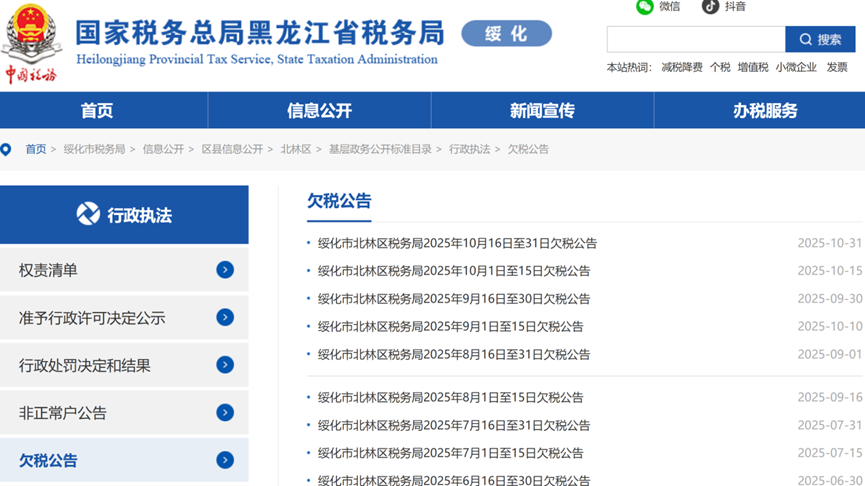The width and height of the screenshot is (865, 486).
Task: Open 2025年9月1日至15日欠税公告
Action: click(450, 327)
